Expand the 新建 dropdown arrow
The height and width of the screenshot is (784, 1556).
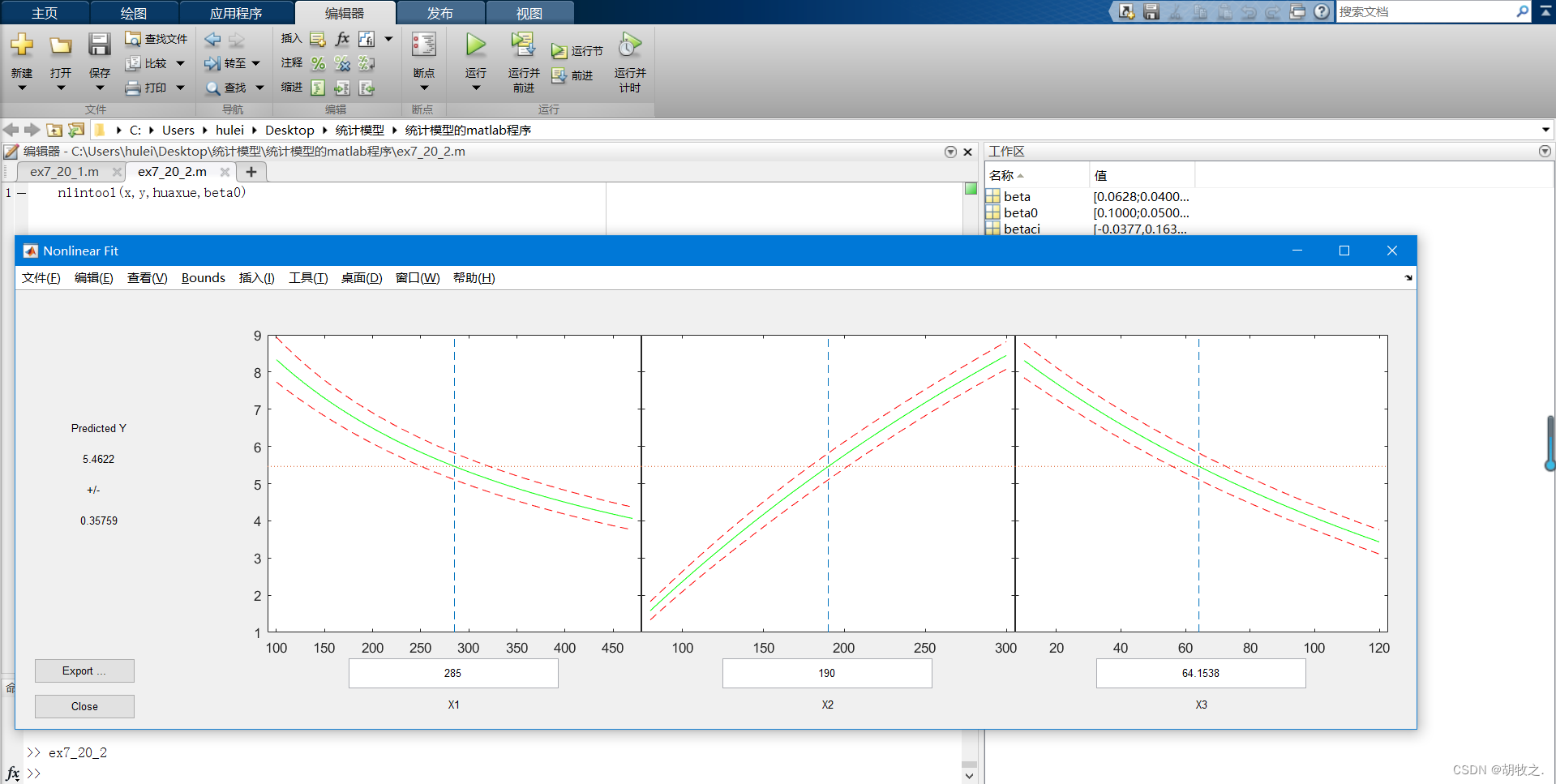point(22,88)
